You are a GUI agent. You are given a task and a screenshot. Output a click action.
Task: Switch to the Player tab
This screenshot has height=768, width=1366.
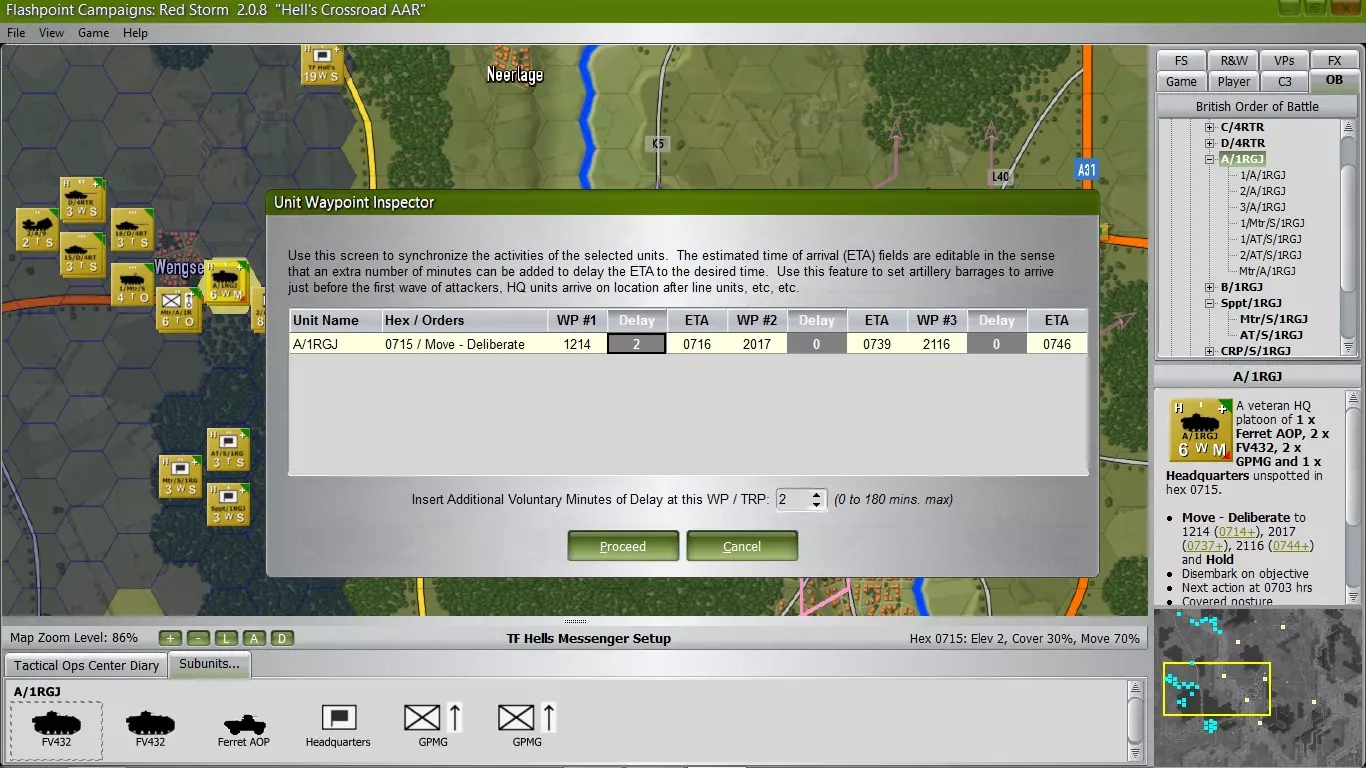coord(1234,82)
